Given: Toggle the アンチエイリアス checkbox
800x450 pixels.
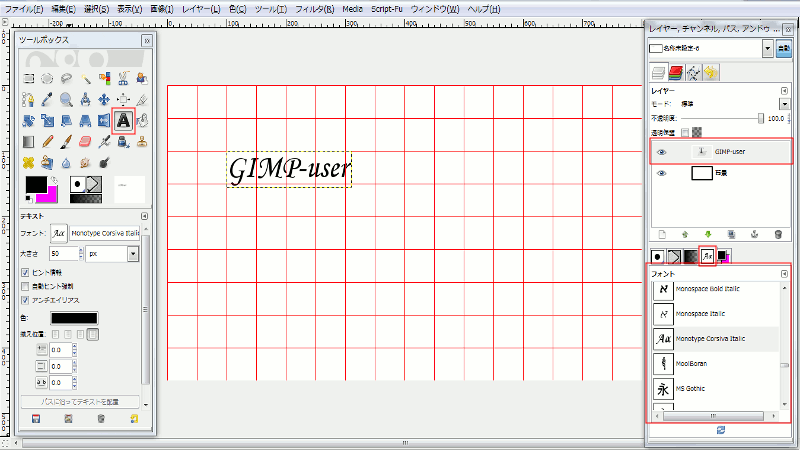Looking at the screenshot, I should [25, 300].
